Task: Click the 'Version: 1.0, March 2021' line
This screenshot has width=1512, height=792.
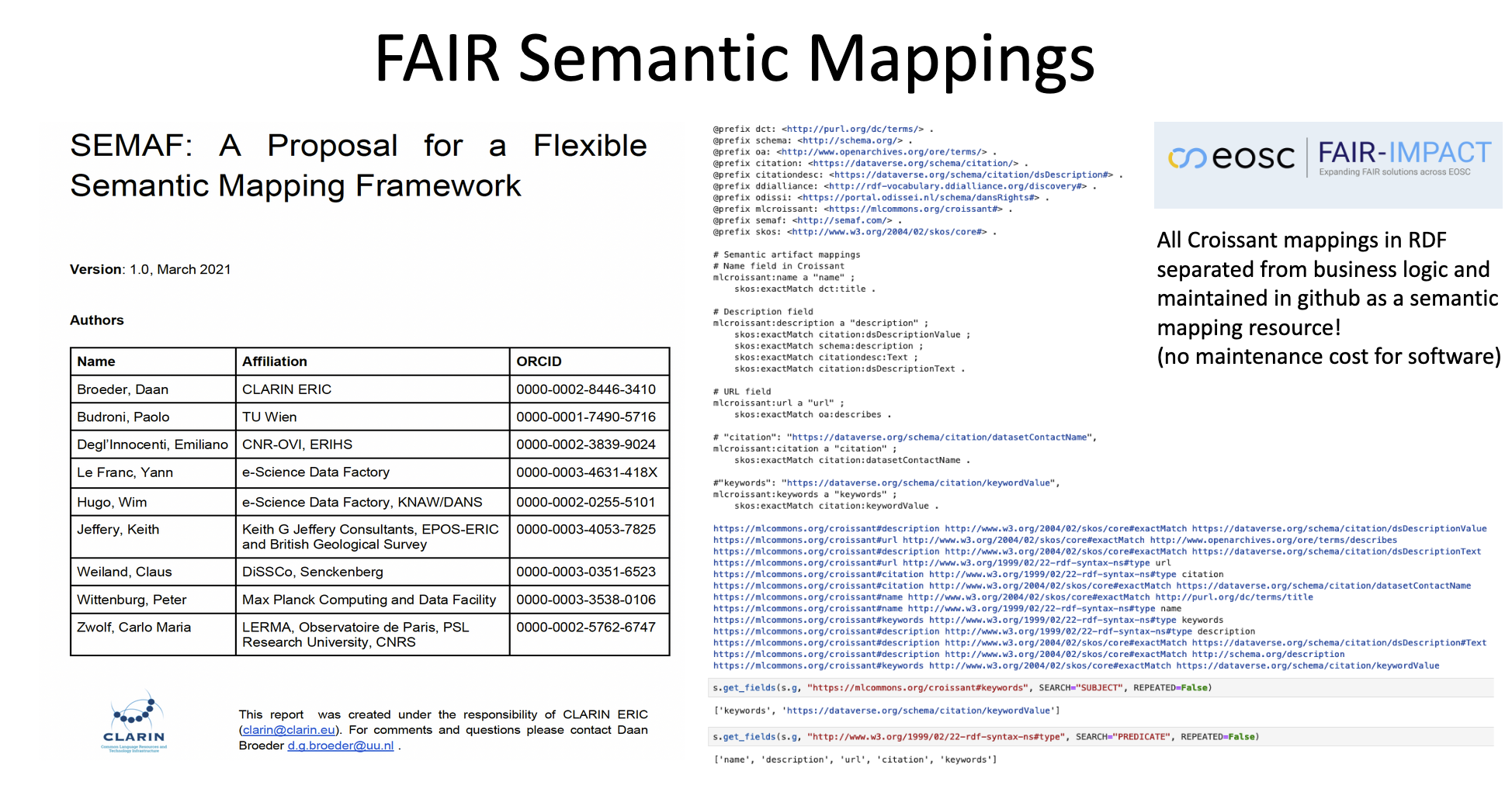Action: (151, 269)
